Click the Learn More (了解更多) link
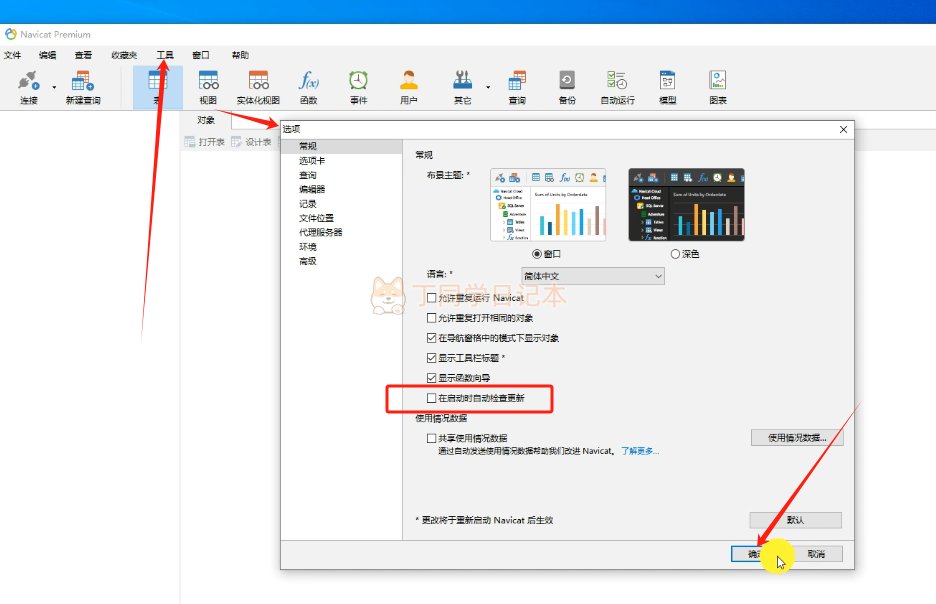The width and height of the screenshot is (936, 604). pyautogui.click(x=640, y=451)
